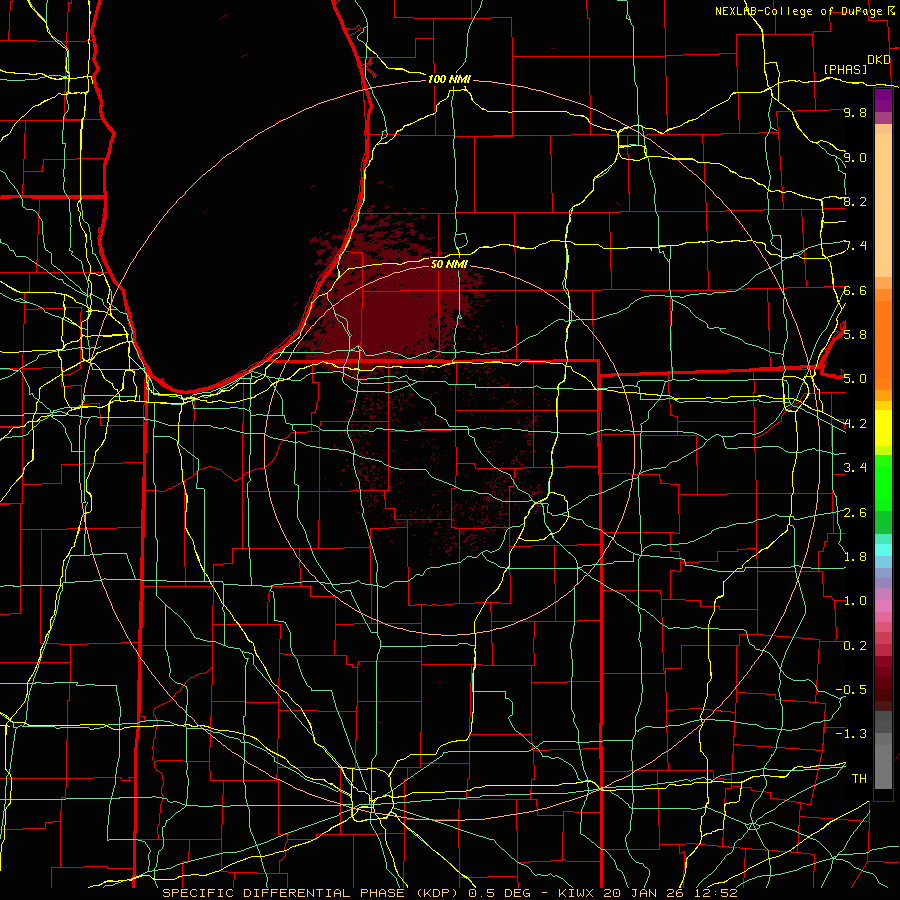
Task: Select the yellow color bar segment beside 4.2
Action: 883,428
